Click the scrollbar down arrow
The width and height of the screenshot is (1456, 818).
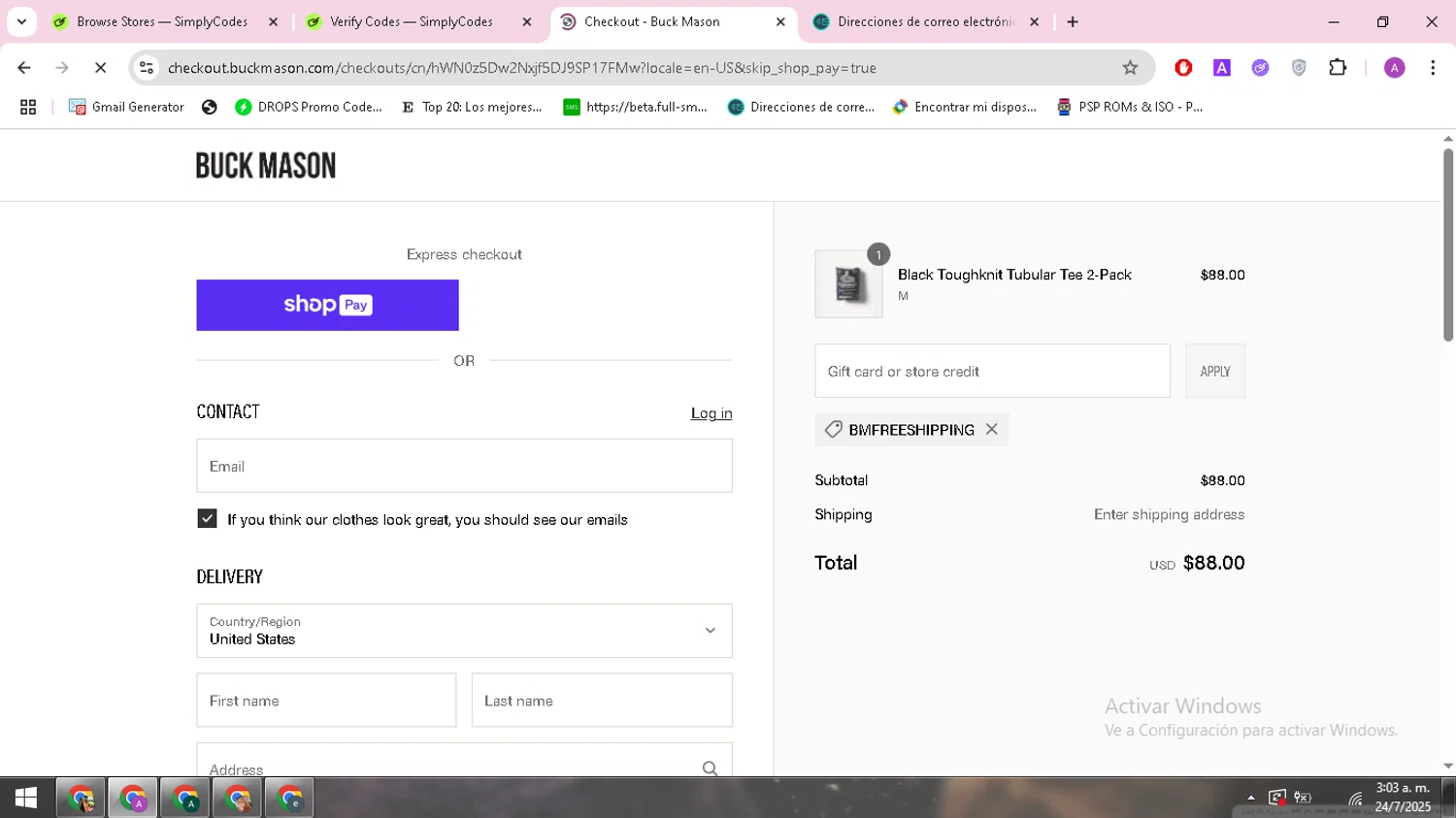[x=1448, y=767]
